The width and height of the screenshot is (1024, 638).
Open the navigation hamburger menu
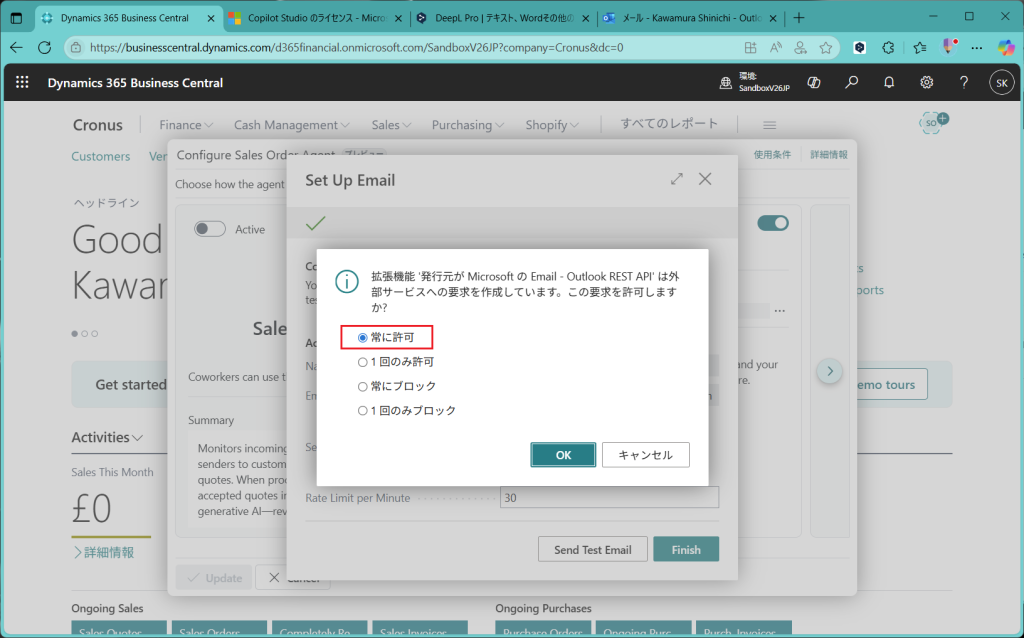769,125
